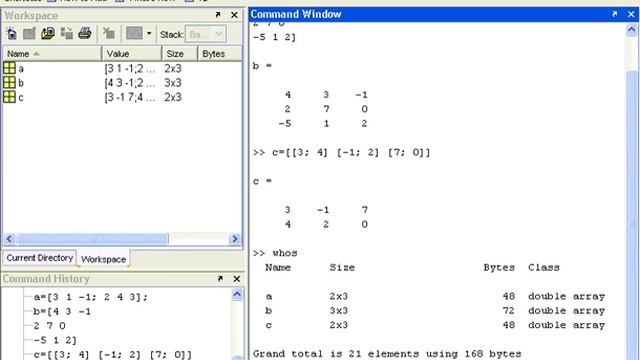
Task: Click the New variable icon in Workspace toolbar
Action: pyautogui.click(x=11, y=33)
